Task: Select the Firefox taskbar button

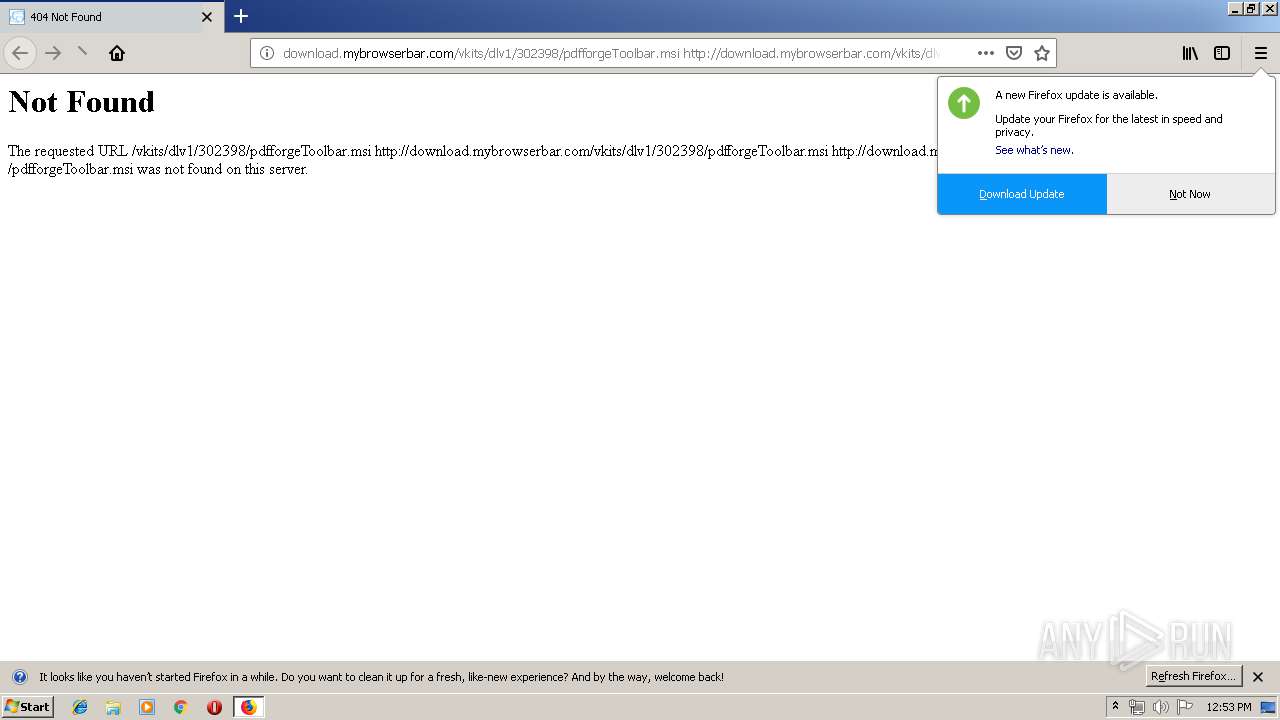Action: (x=248, y=707)
